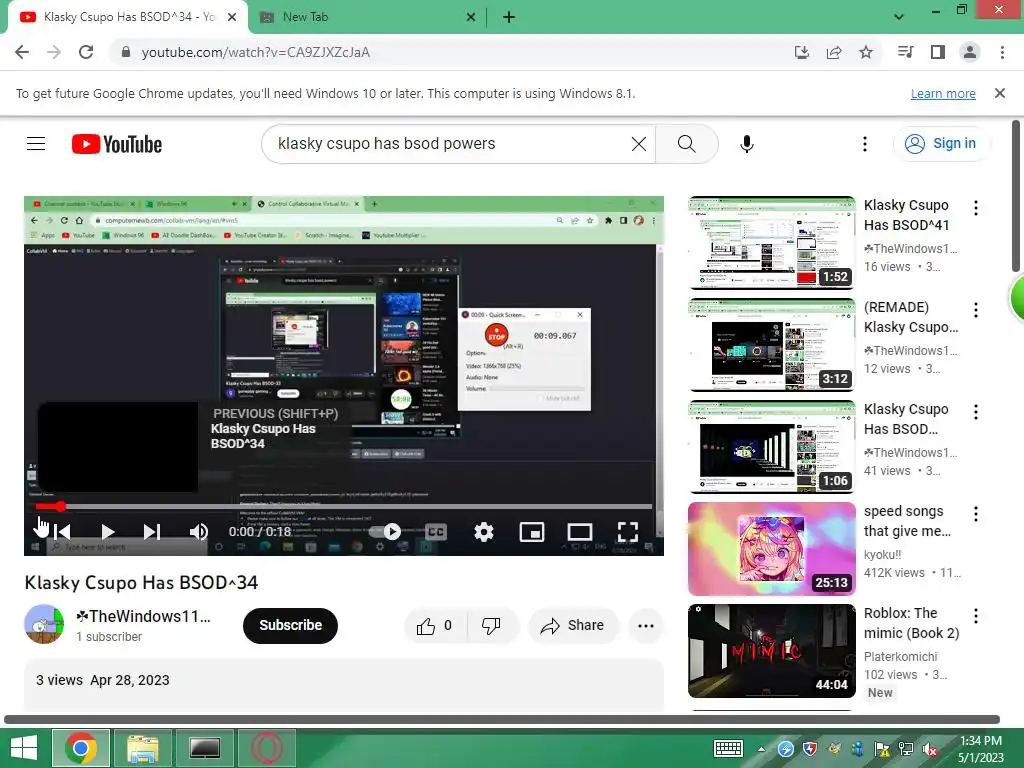Clear the search box text with X
The height and width of the screenshot is (768, 1024).
[x=639, y=144]
